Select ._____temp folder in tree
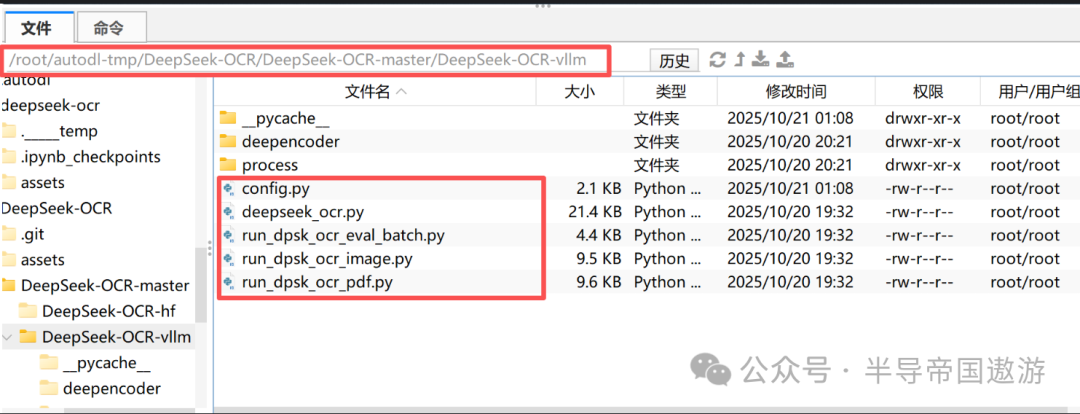 click(59, 131)
